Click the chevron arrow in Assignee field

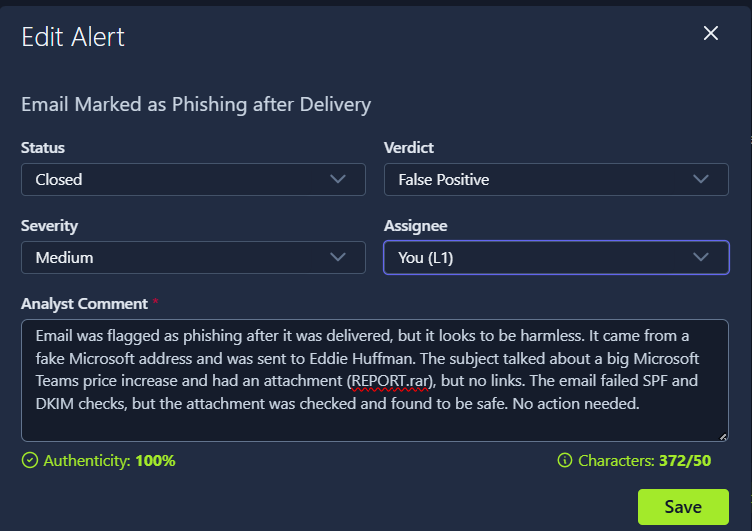700,257
